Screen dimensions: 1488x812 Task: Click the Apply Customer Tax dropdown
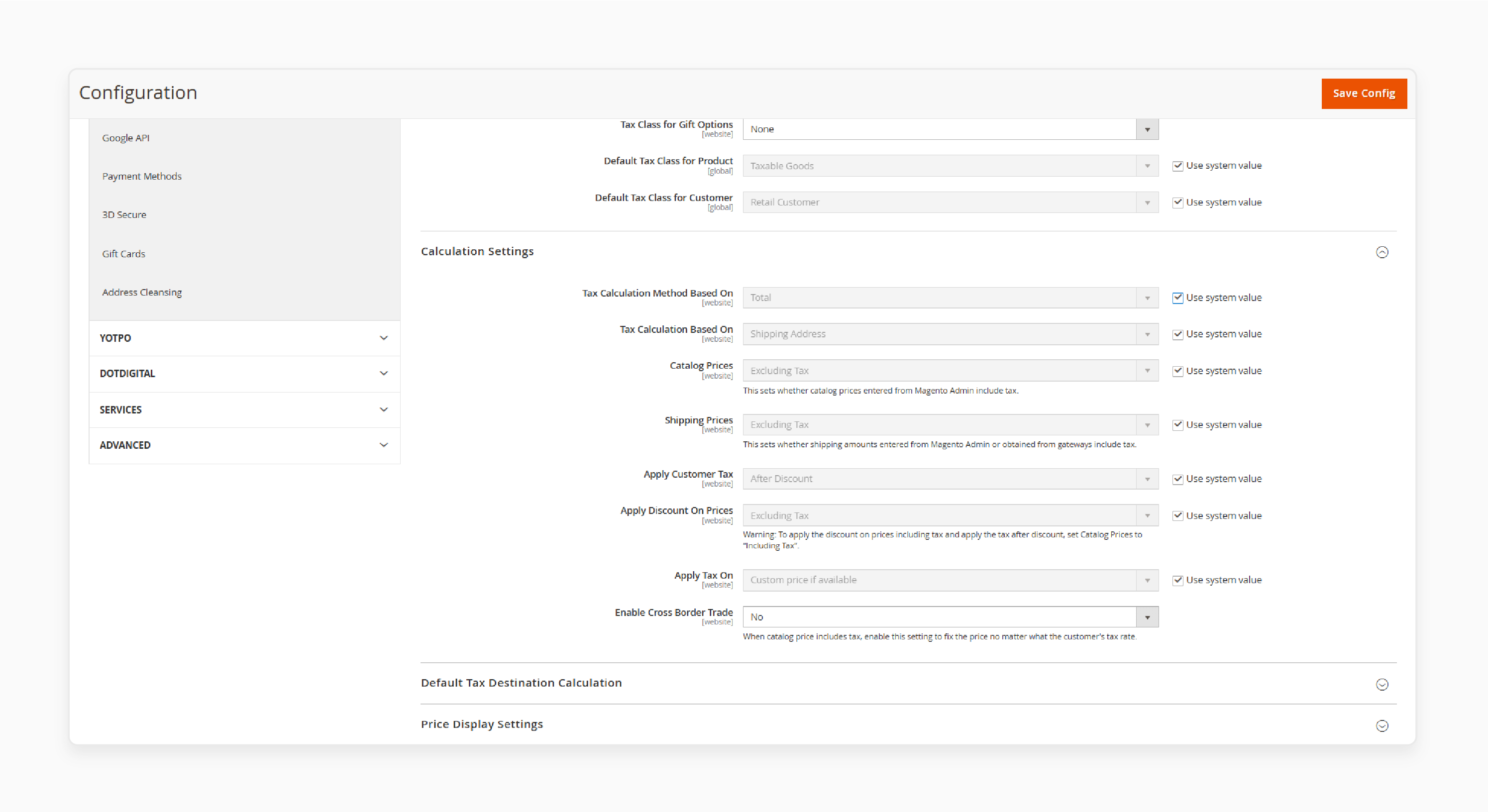[x=950, y=479]
